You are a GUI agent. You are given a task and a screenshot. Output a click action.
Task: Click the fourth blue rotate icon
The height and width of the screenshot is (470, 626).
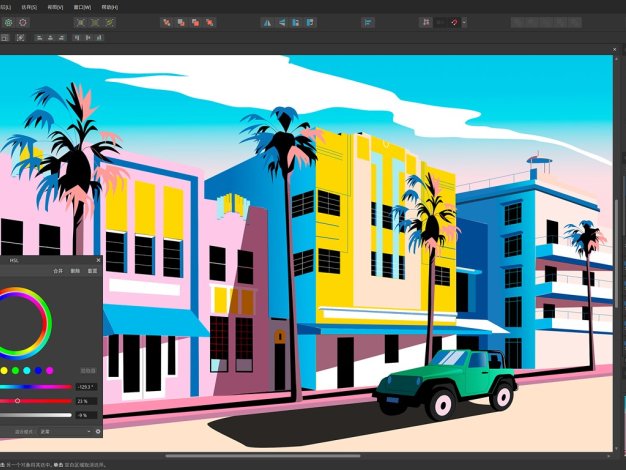click(x=310, y=23)
